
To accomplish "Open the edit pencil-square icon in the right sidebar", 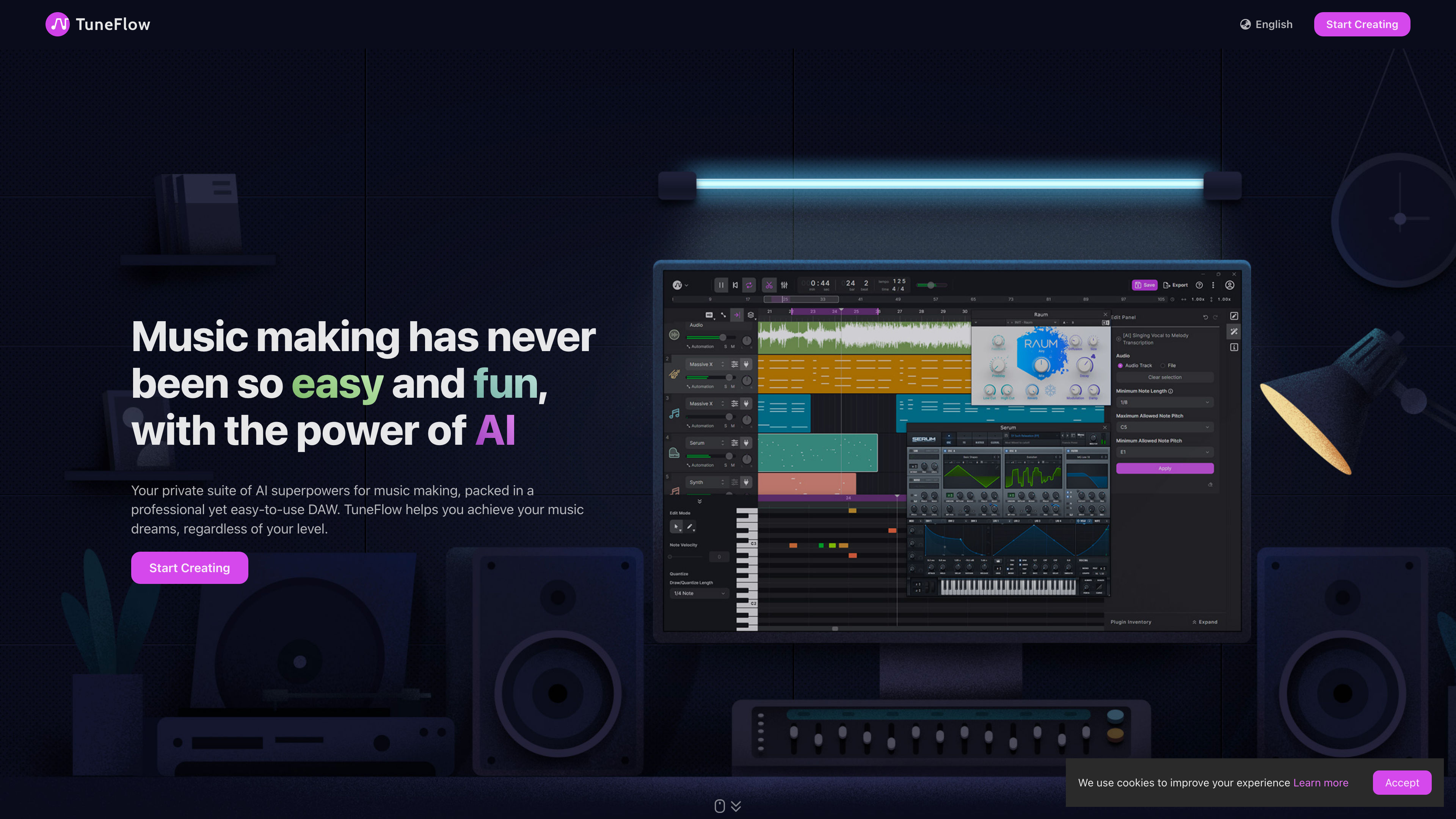I will [1234, 316].
